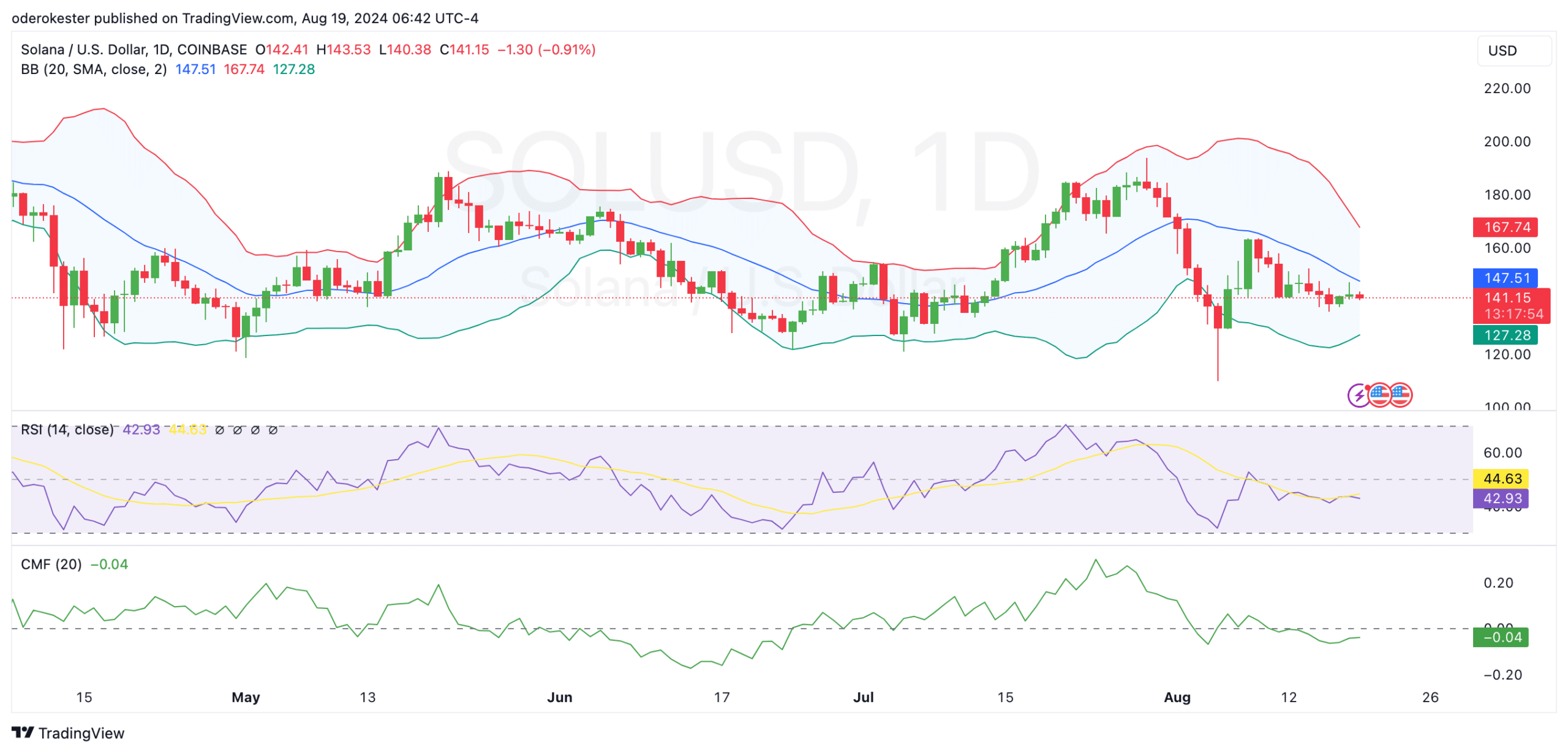Viewport: 1568px width, 753px height.
Task: Click the May marker on time axis
Action: point(246,697)
